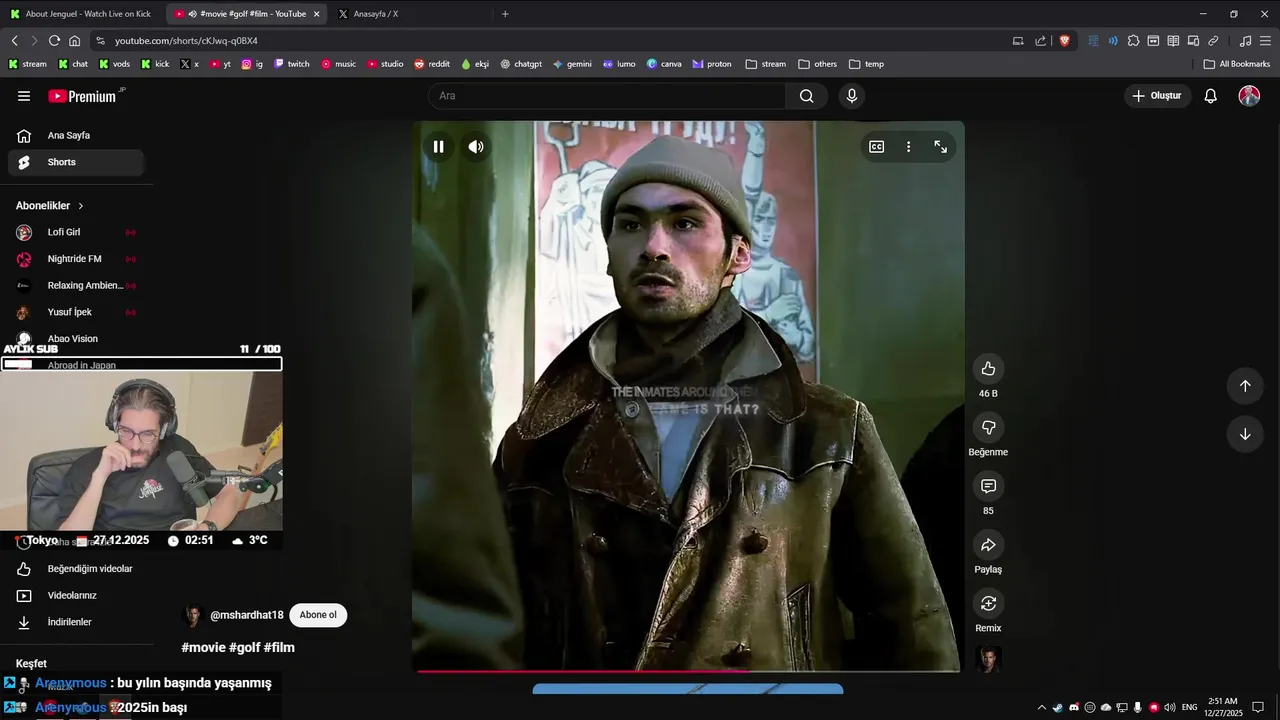
Task: Open Ana Sayfa in the sidebar
Action: point(76,136)
